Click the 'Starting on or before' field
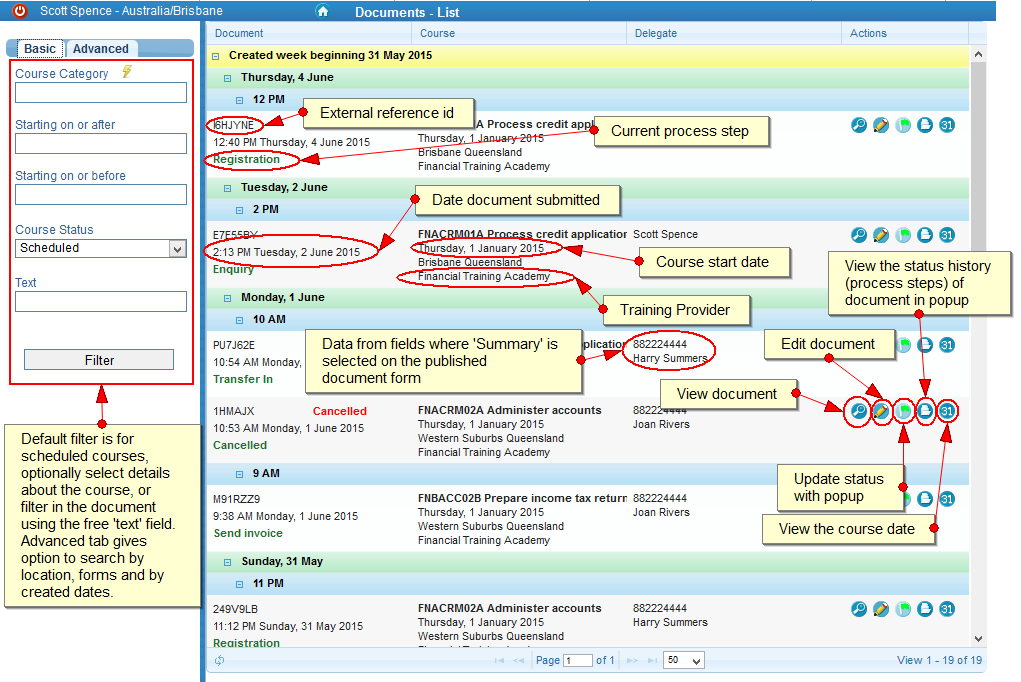The height and width of the screenshot is (682, 1021). pos(101,194)
